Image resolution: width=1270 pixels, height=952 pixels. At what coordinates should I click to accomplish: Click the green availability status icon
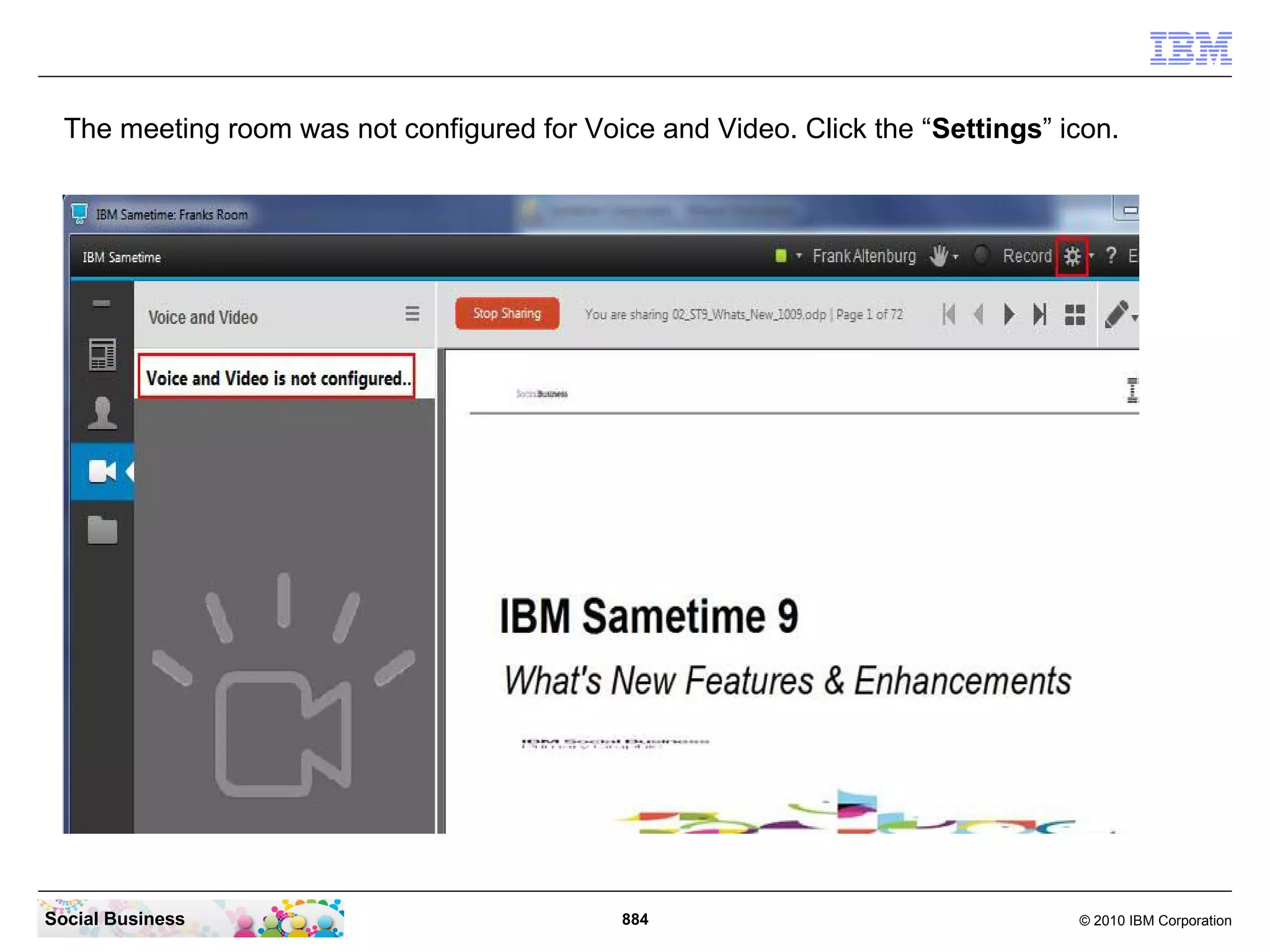pyautogui.click(x=781, y=255)
